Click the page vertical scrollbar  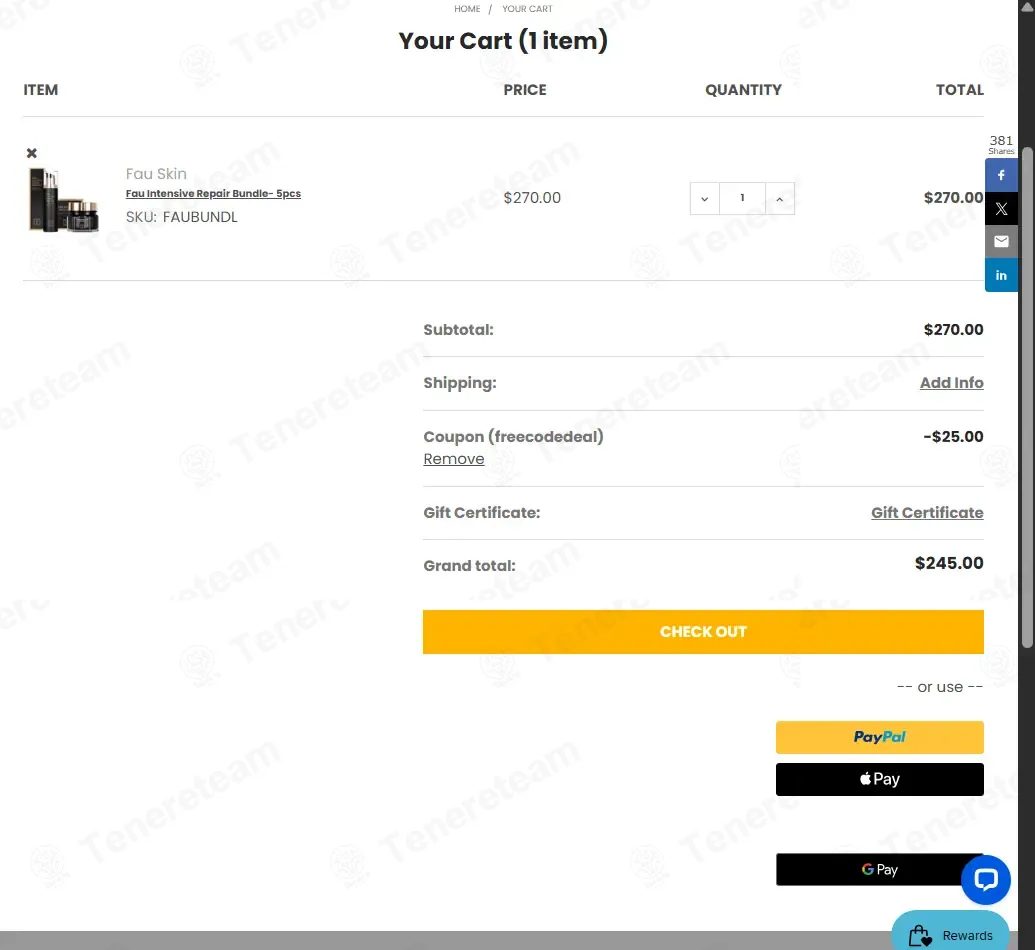click(1026, 396)
